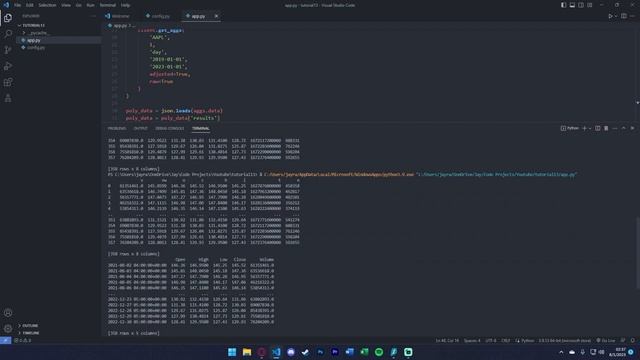The width and height of the screenshot is (640, 360).
Task: Open the Selection menu
Action: click(x=47, y=5)
